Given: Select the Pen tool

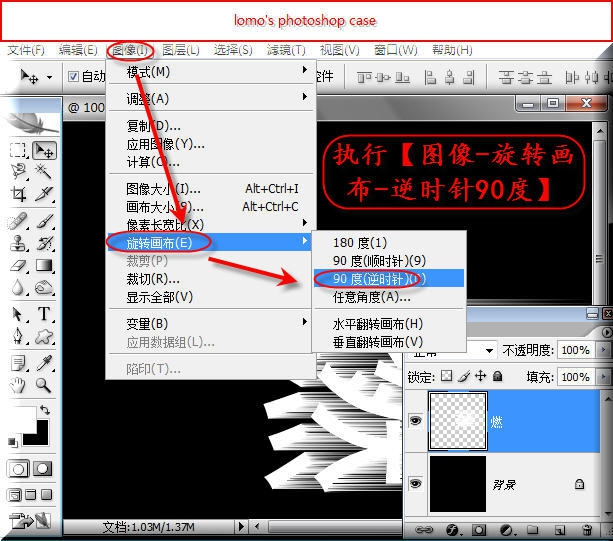Looking at the screenshot, I should pos(18,336).
